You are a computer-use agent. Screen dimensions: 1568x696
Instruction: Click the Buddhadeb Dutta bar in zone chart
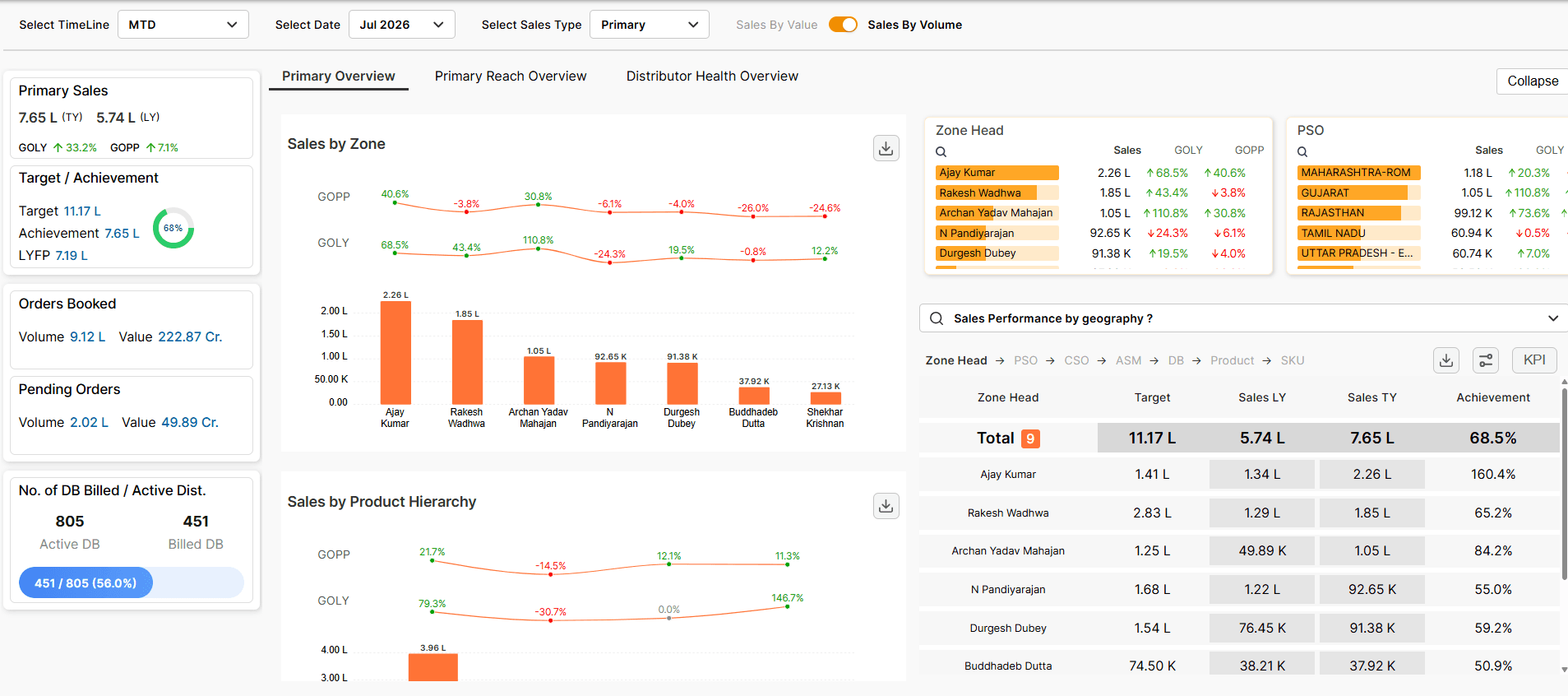tap(754, 396)
